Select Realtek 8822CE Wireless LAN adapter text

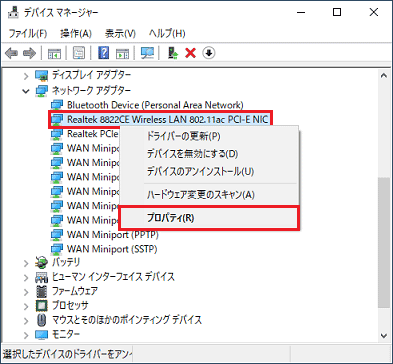point(168,119)
